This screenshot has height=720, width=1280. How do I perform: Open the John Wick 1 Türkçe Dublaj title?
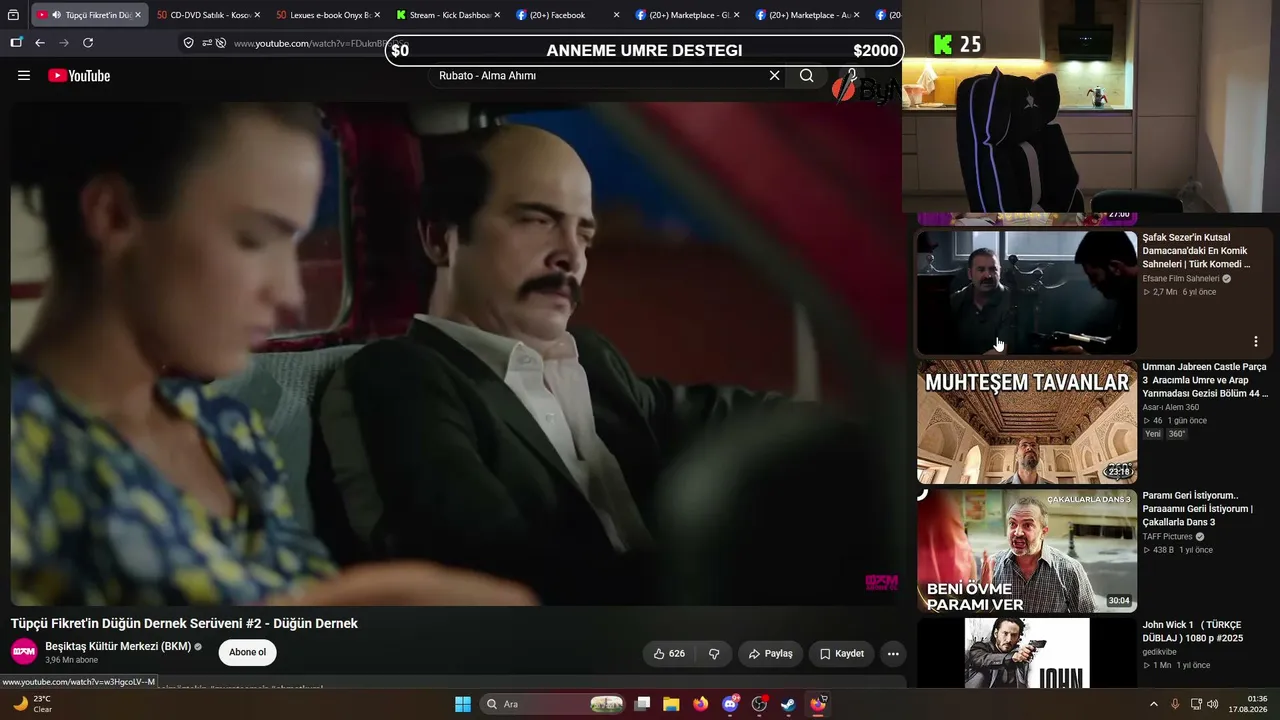tap(1193, 632)
